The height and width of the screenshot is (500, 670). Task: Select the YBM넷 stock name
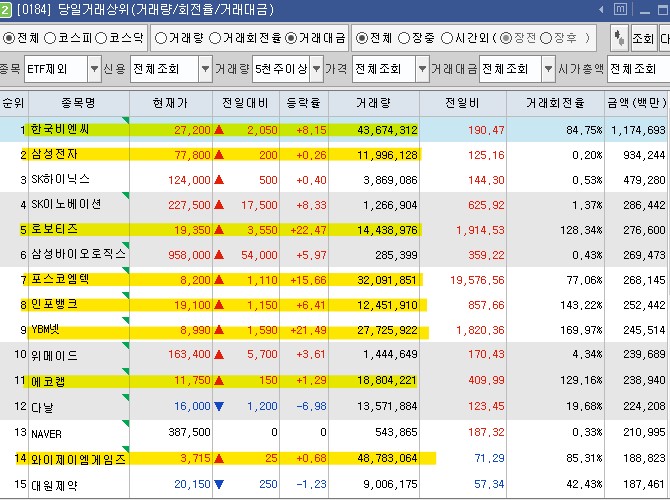click(x=45, y=329)
